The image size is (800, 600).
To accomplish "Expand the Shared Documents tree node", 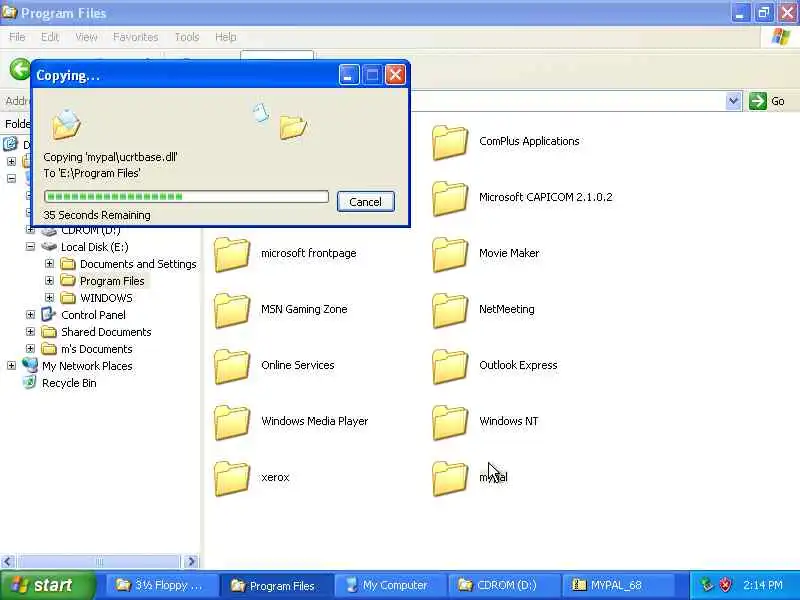I will tap(31, 332).
